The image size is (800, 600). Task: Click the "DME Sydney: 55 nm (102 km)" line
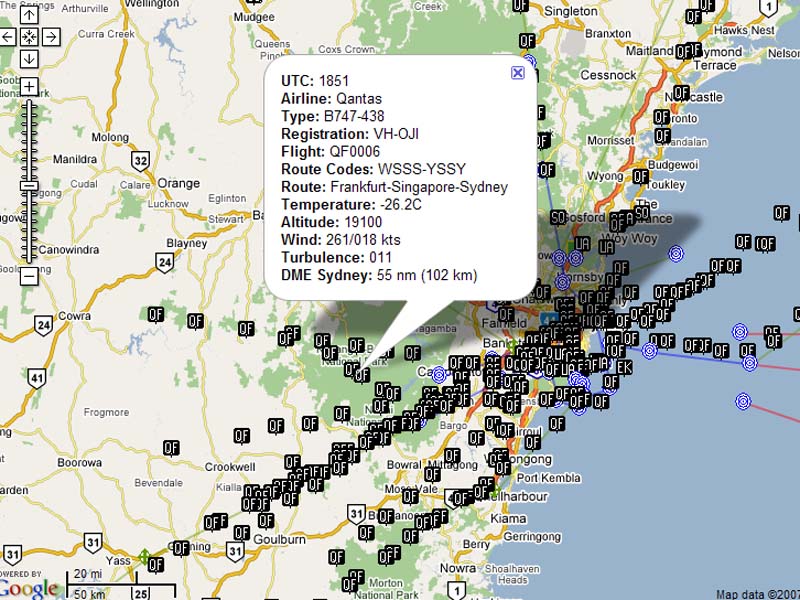(379, 275)
